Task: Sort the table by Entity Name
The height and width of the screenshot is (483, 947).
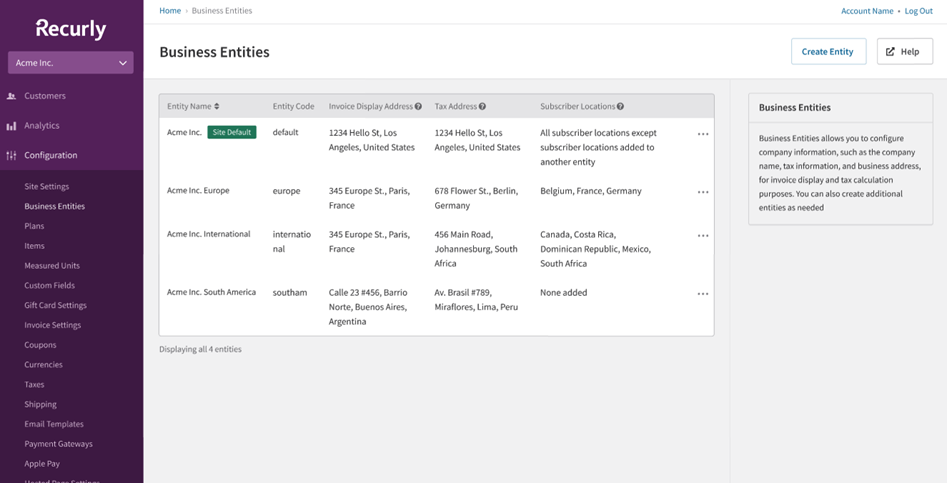Action: pyautogui.click(x=193, y=106)
